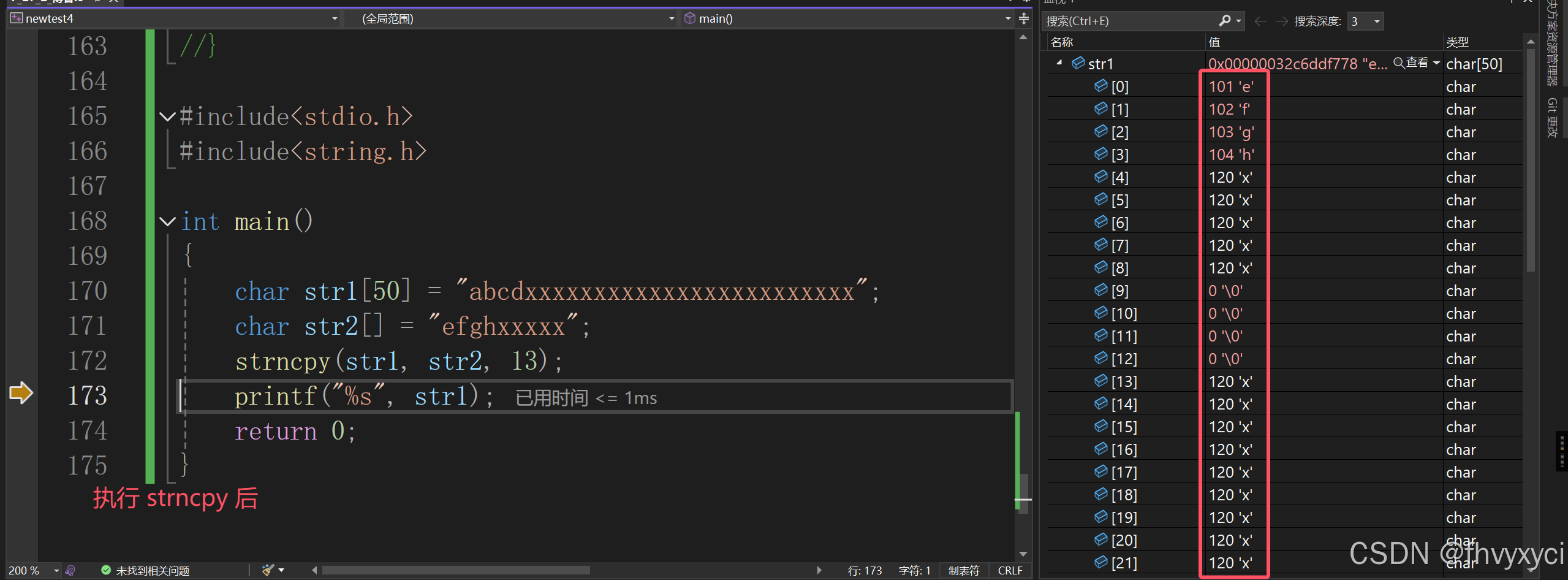
Task: Click the editor vertical scrollbar down arrow
Action: [x=1023, y=554]
